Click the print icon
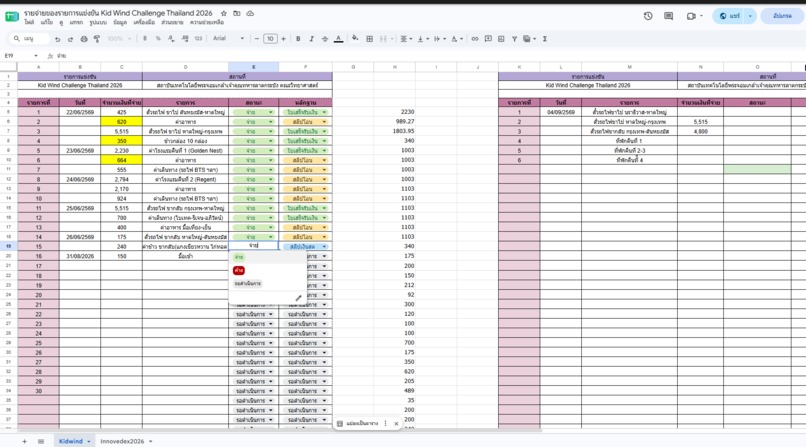 pos(84,39)
